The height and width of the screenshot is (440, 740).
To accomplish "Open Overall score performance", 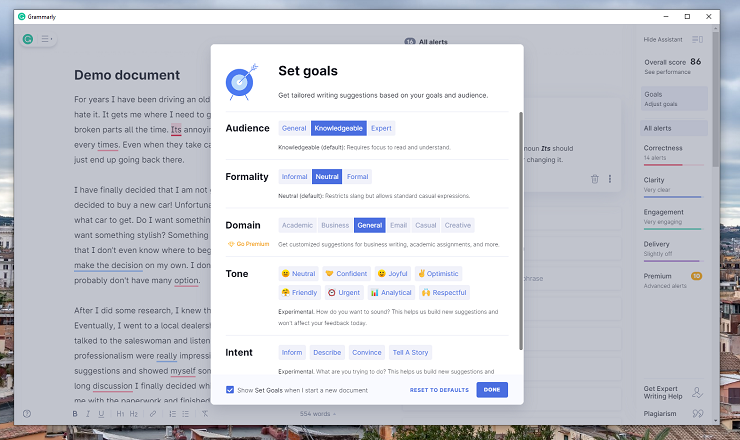I will (x=673, y=66).
